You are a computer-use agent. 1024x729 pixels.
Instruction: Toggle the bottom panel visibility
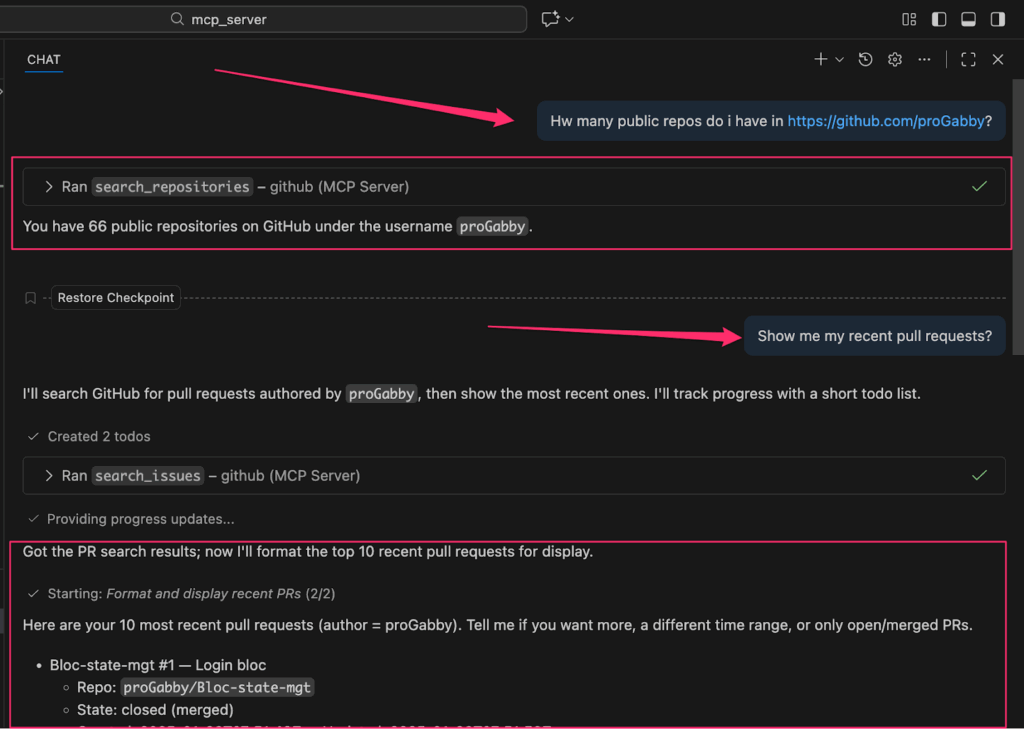point(966,19)
